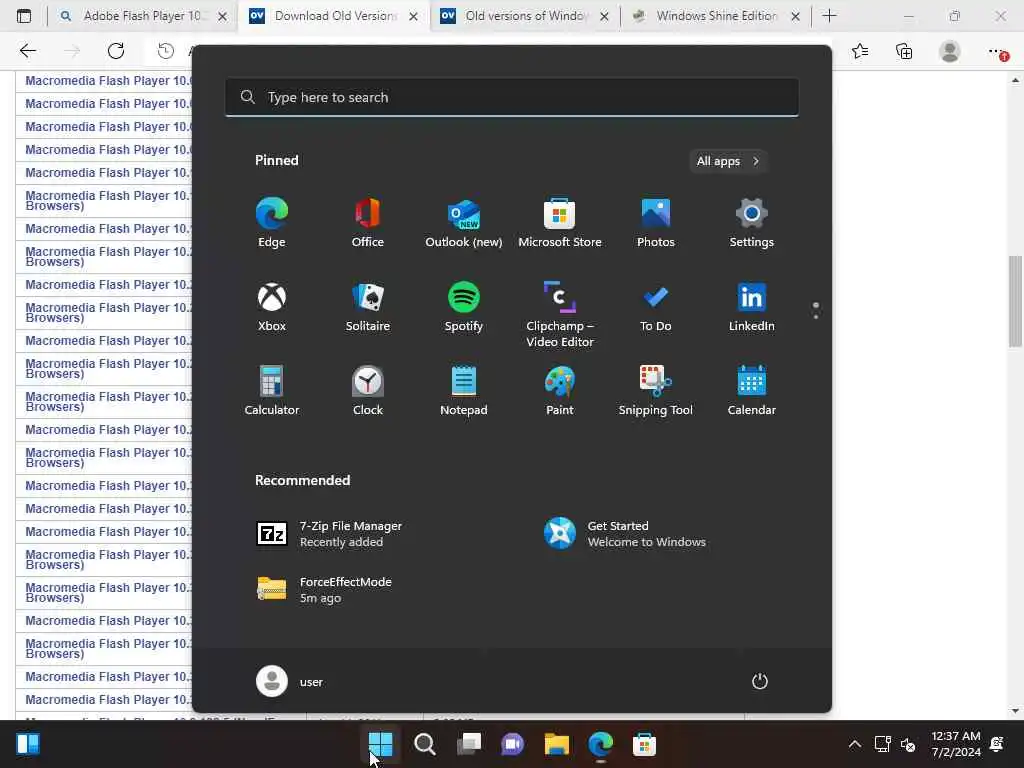Viewport: 1024px width, 768px height.
Task: Open the Photos app
Action: pos(656,223)
